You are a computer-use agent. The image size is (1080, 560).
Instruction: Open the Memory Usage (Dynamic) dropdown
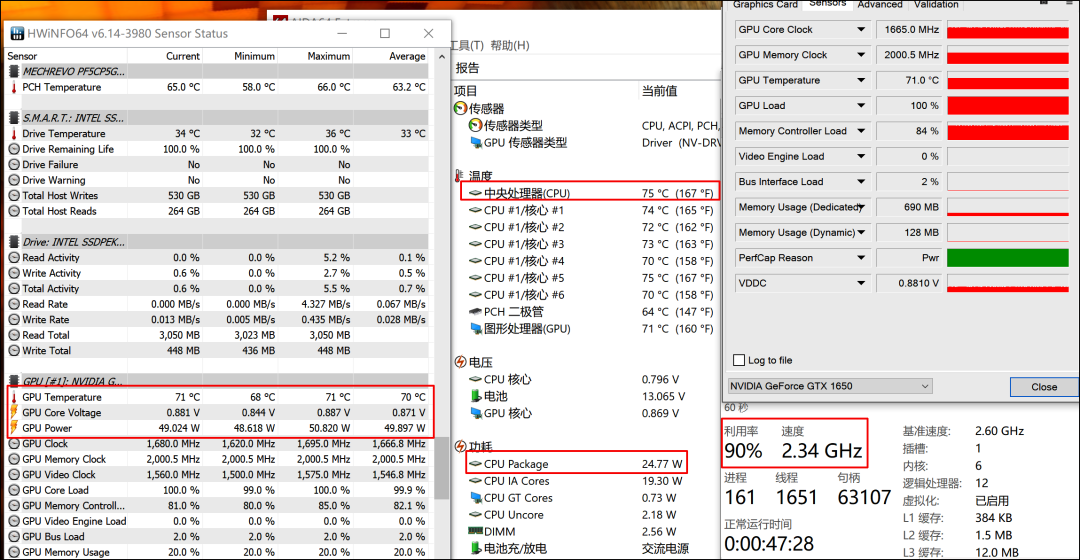861,233
